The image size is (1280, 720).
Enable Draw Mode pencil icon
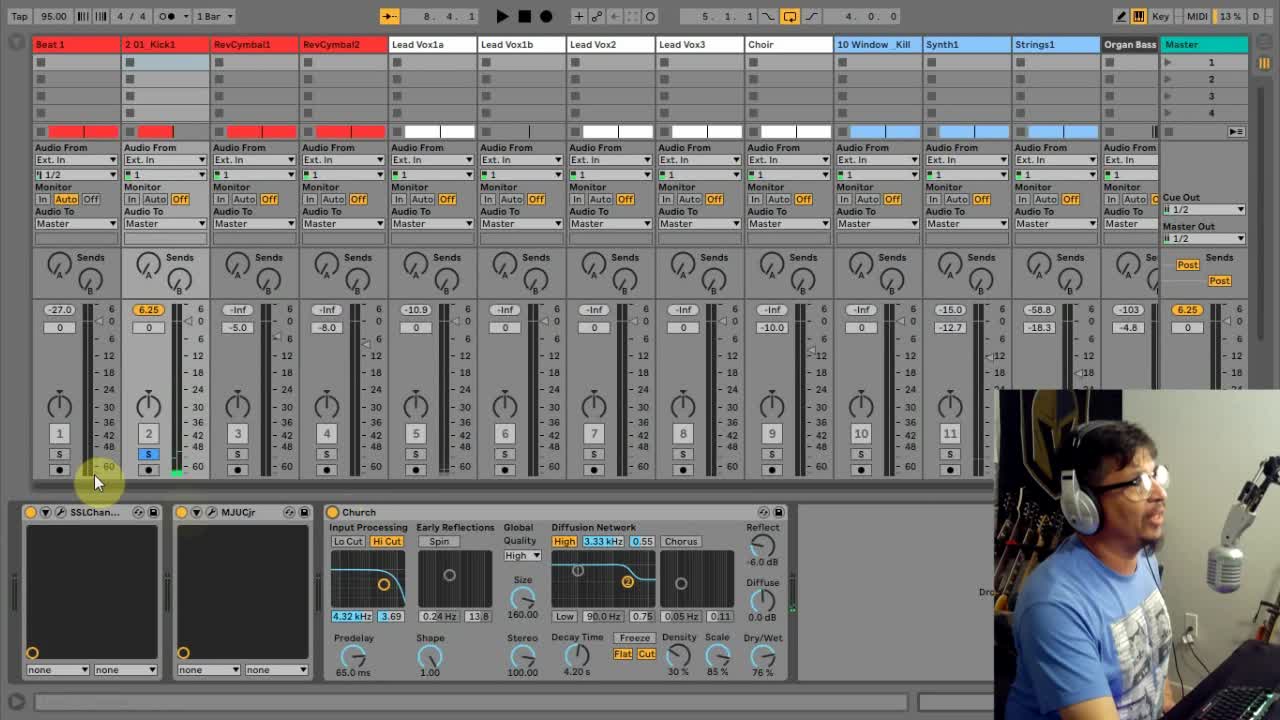click(1120, 16)
